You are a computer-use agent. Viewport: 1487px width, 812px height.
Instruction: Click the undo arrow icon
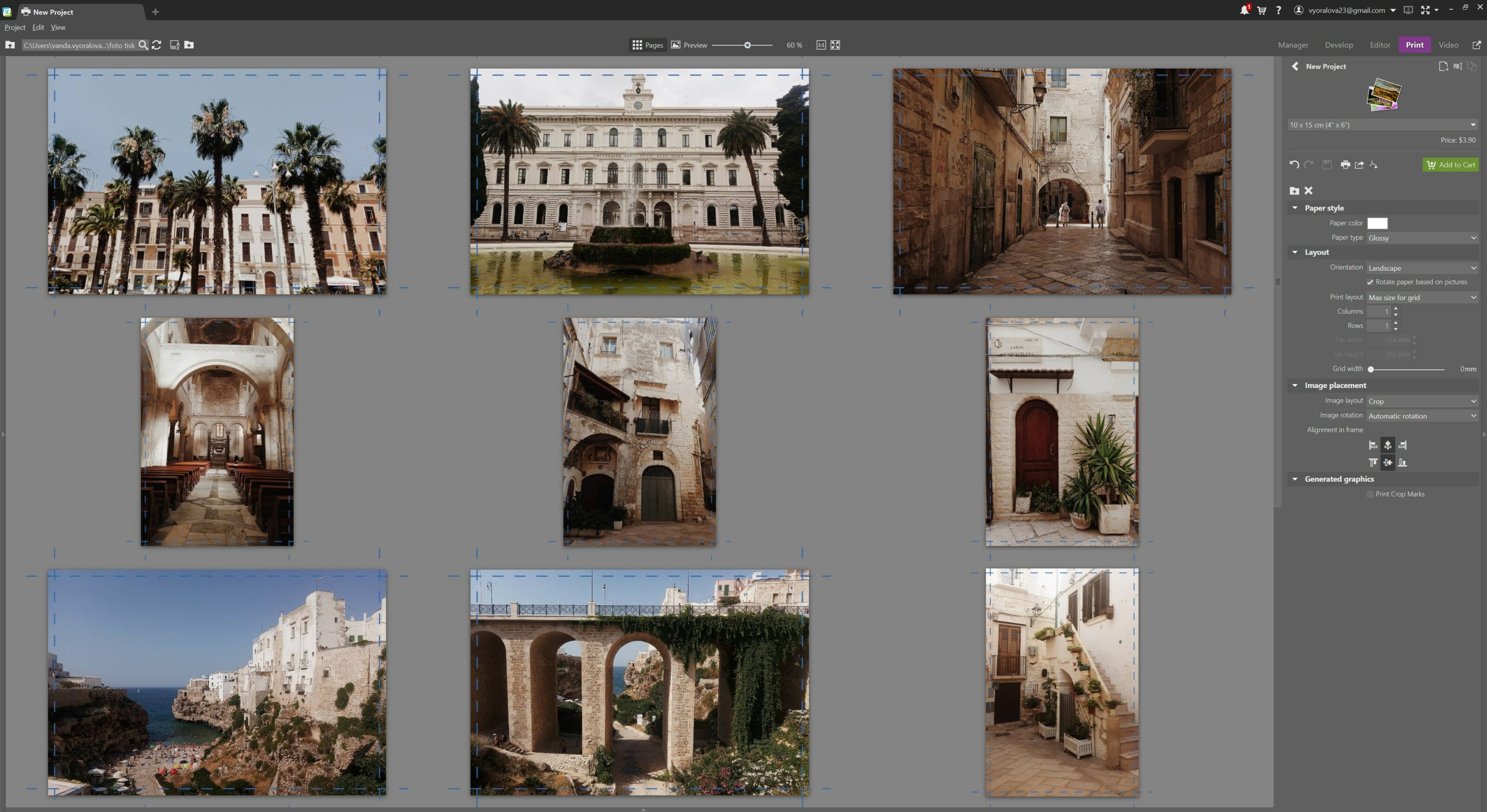(x=1294, y=164)
